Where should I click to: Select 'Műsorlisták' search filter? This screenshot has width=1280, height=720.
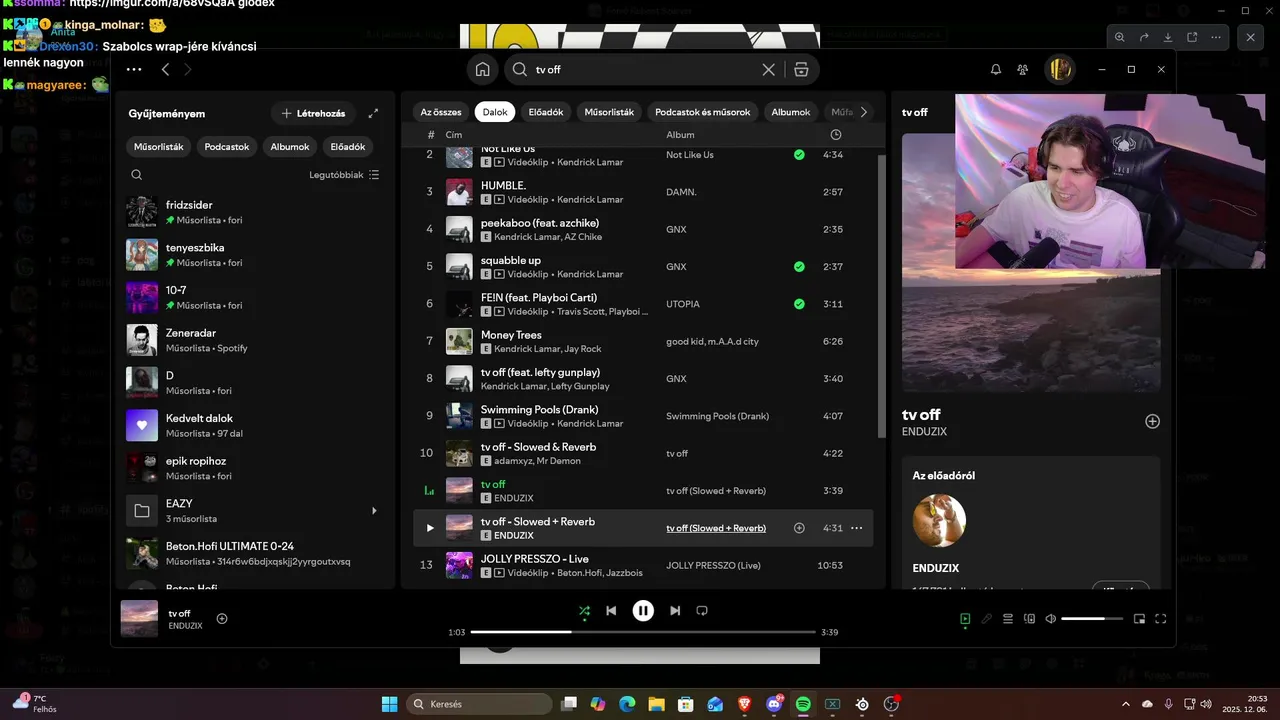point(609,112)
